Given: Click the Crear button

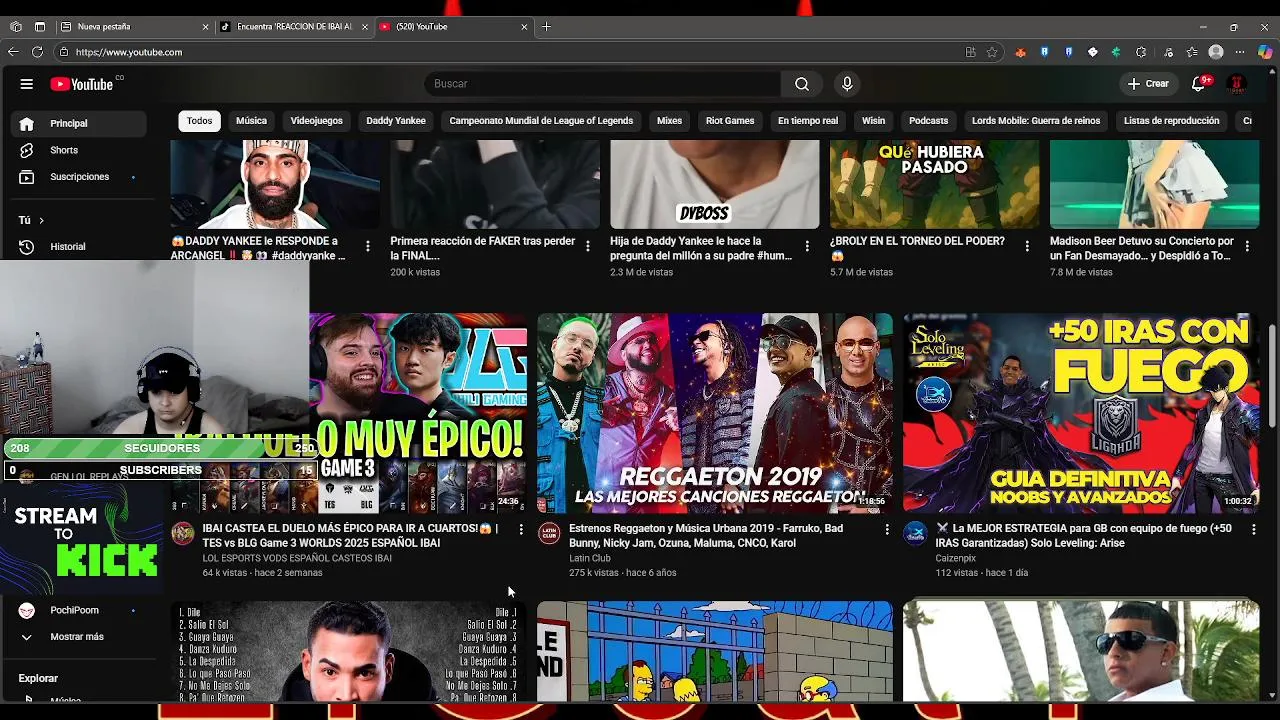Looking at the screenshot, I should point(1147,84).
